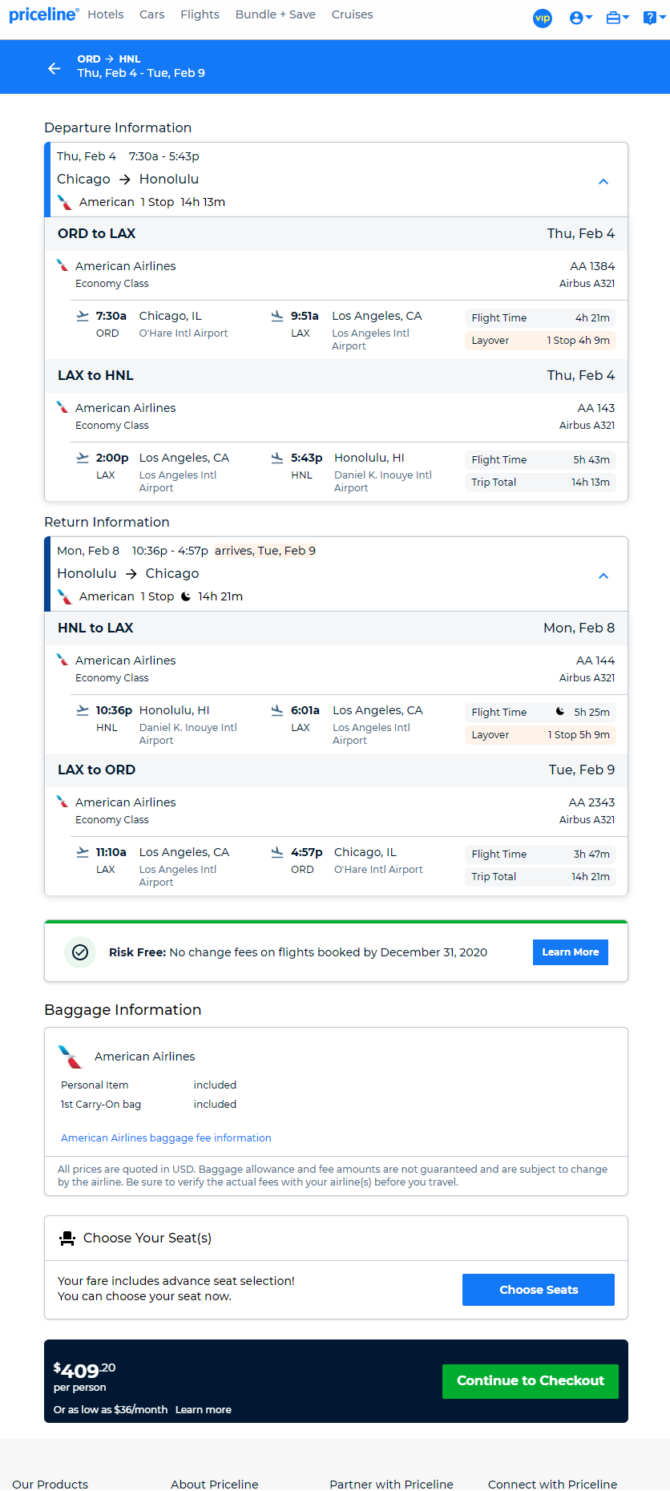
Task: Collapse the Chicago to Honolulu departure details
Action: (603, 182)
